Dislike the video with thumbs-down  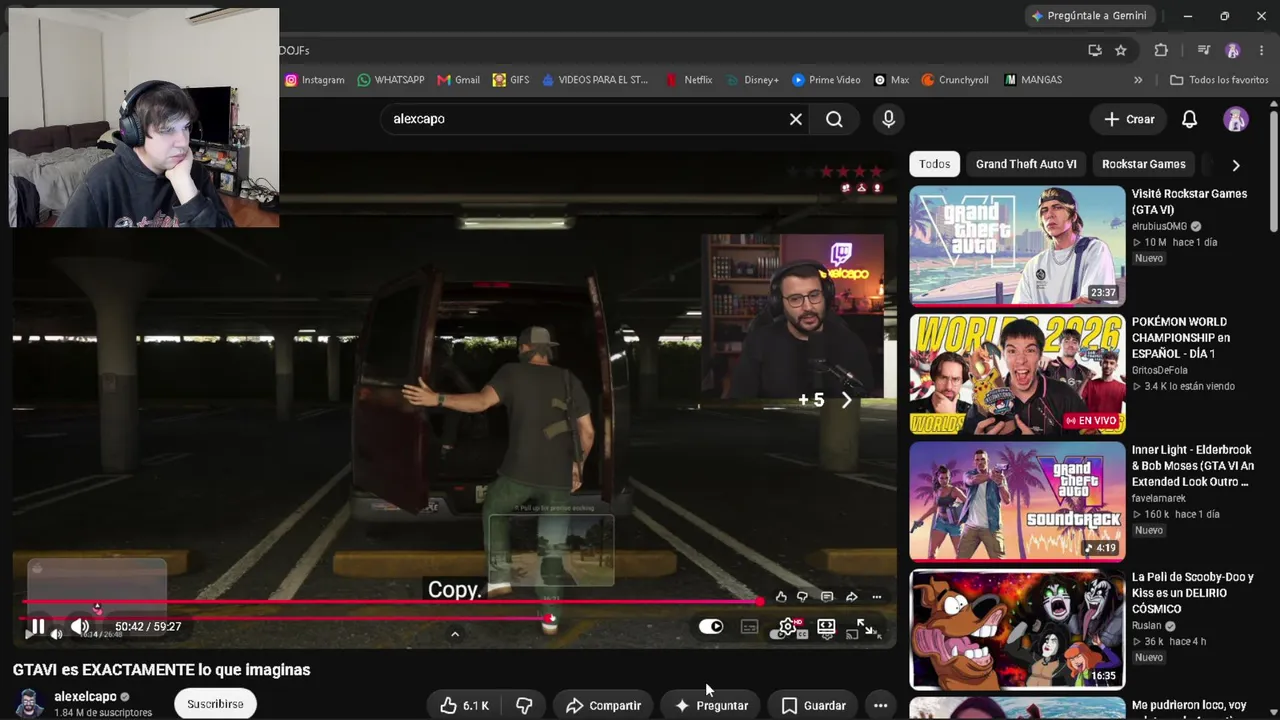pyautogui.click(x=524, y=705)
